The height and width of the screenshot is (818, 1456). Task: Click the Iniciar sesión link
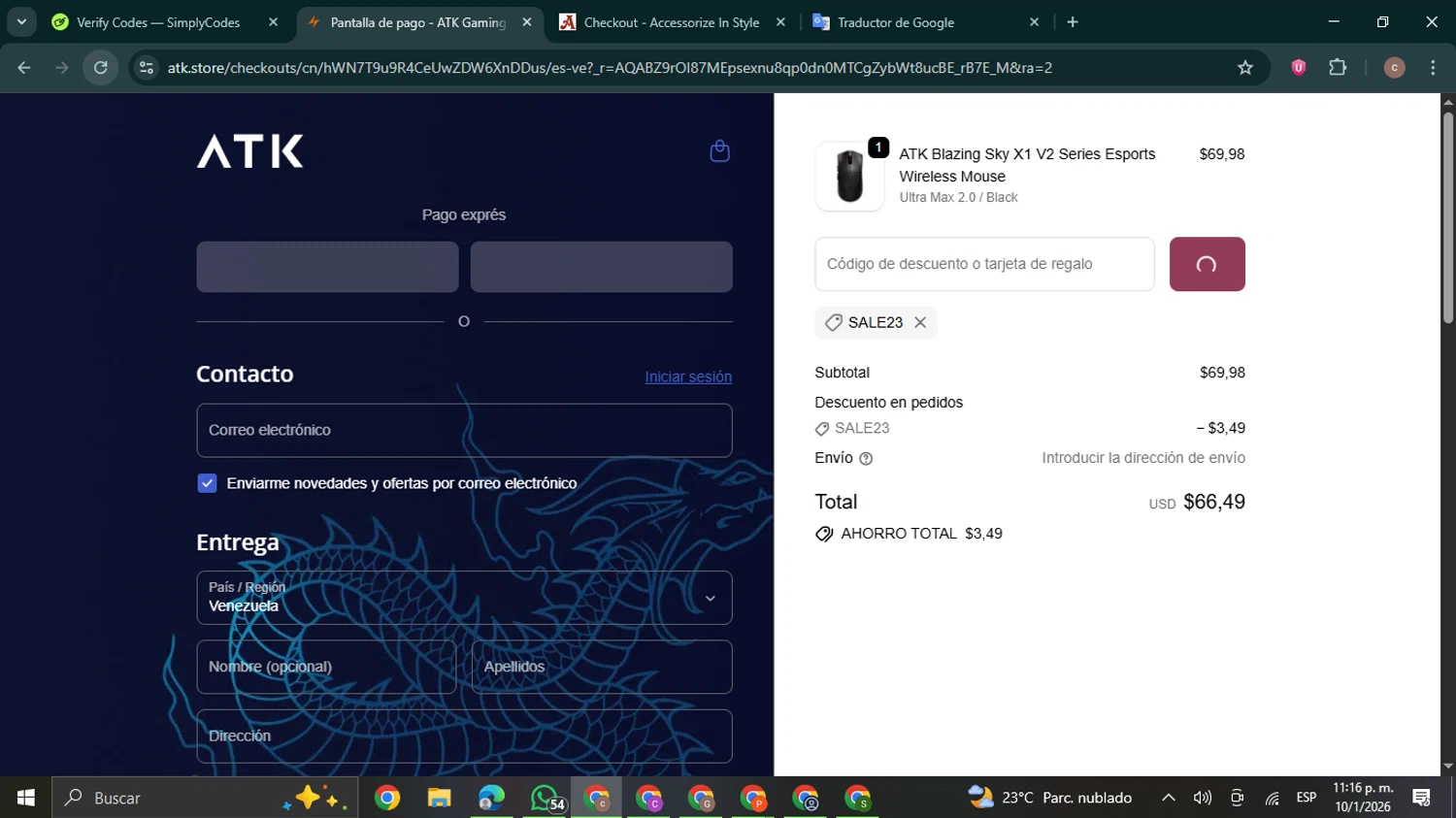(688, 376)
